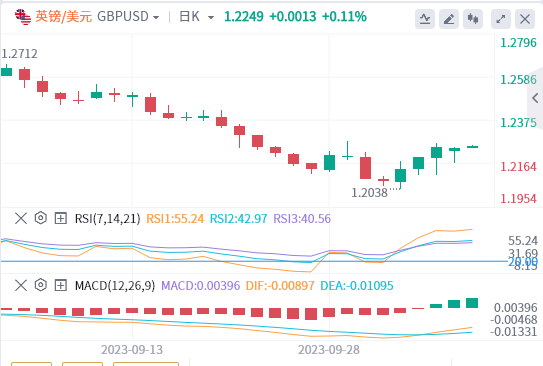The width and height of the screenshot is (543, 366).
Task: Expand chart to fullscreen
Action: (x=501, y=19)
